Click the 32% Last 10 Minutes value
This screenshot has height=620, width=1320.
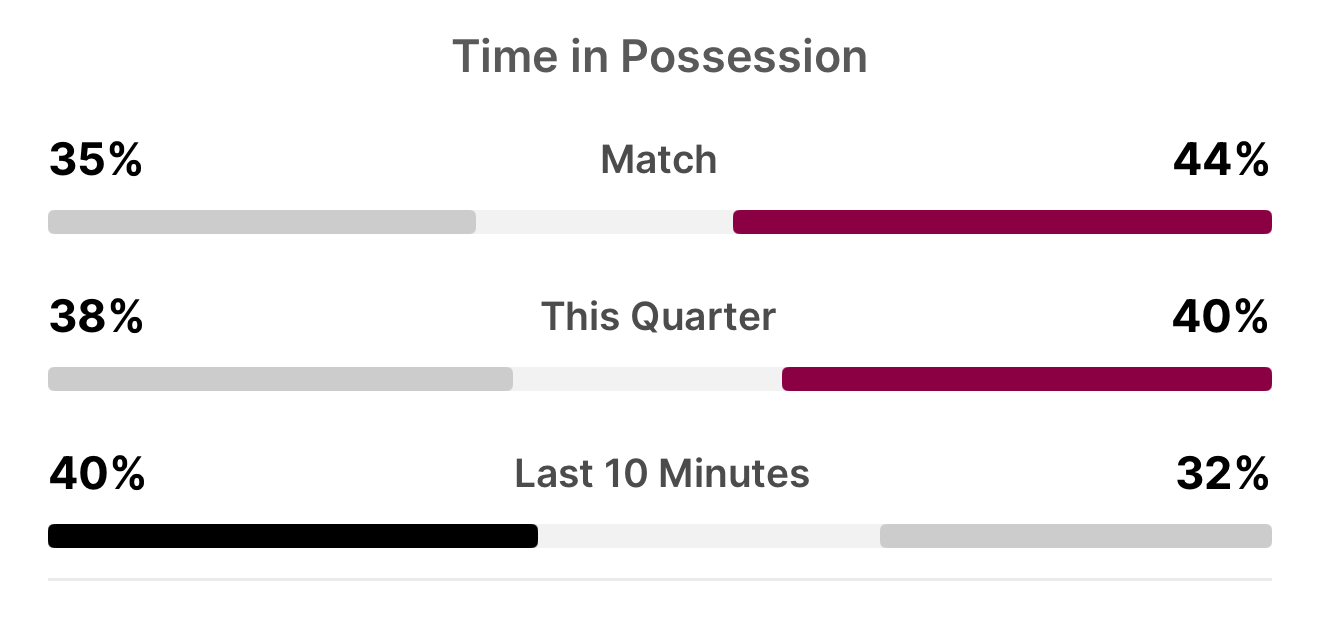coord(1222,474)
